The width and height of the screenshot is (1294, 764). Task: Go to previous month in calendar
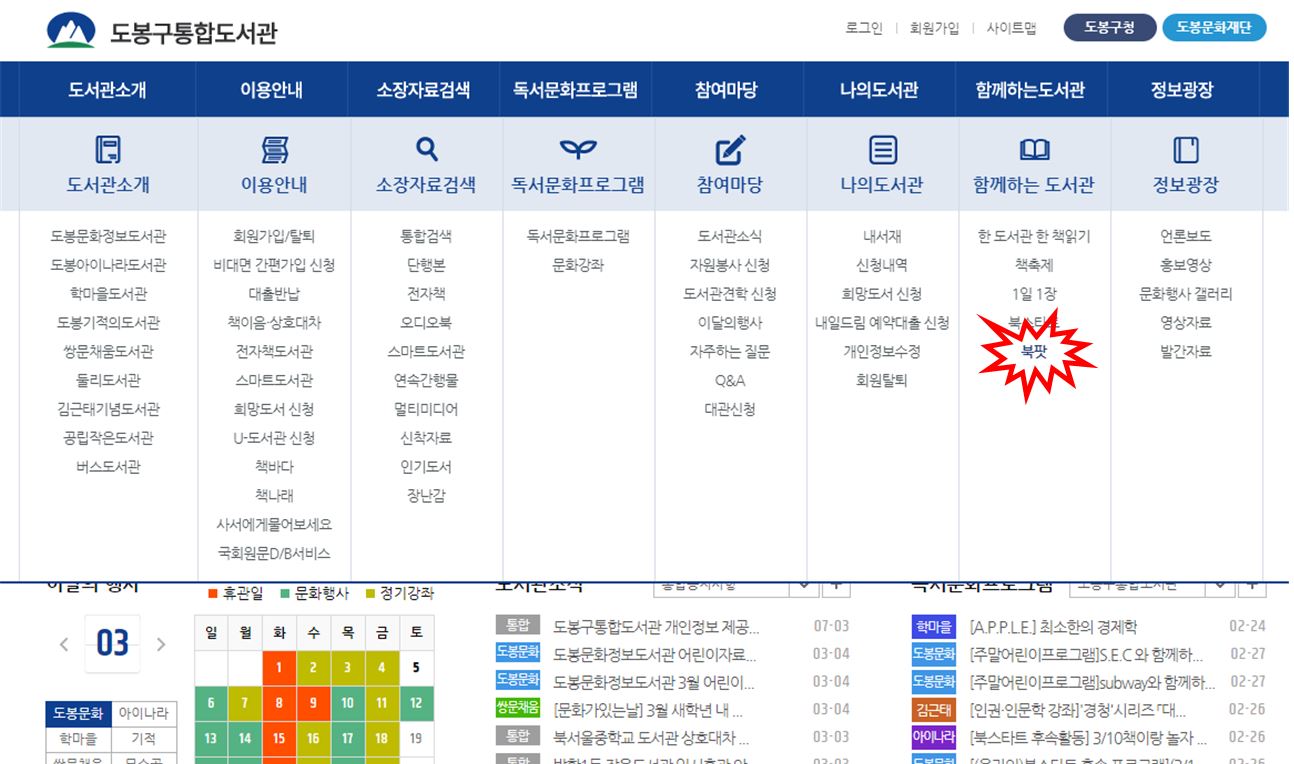64,645
